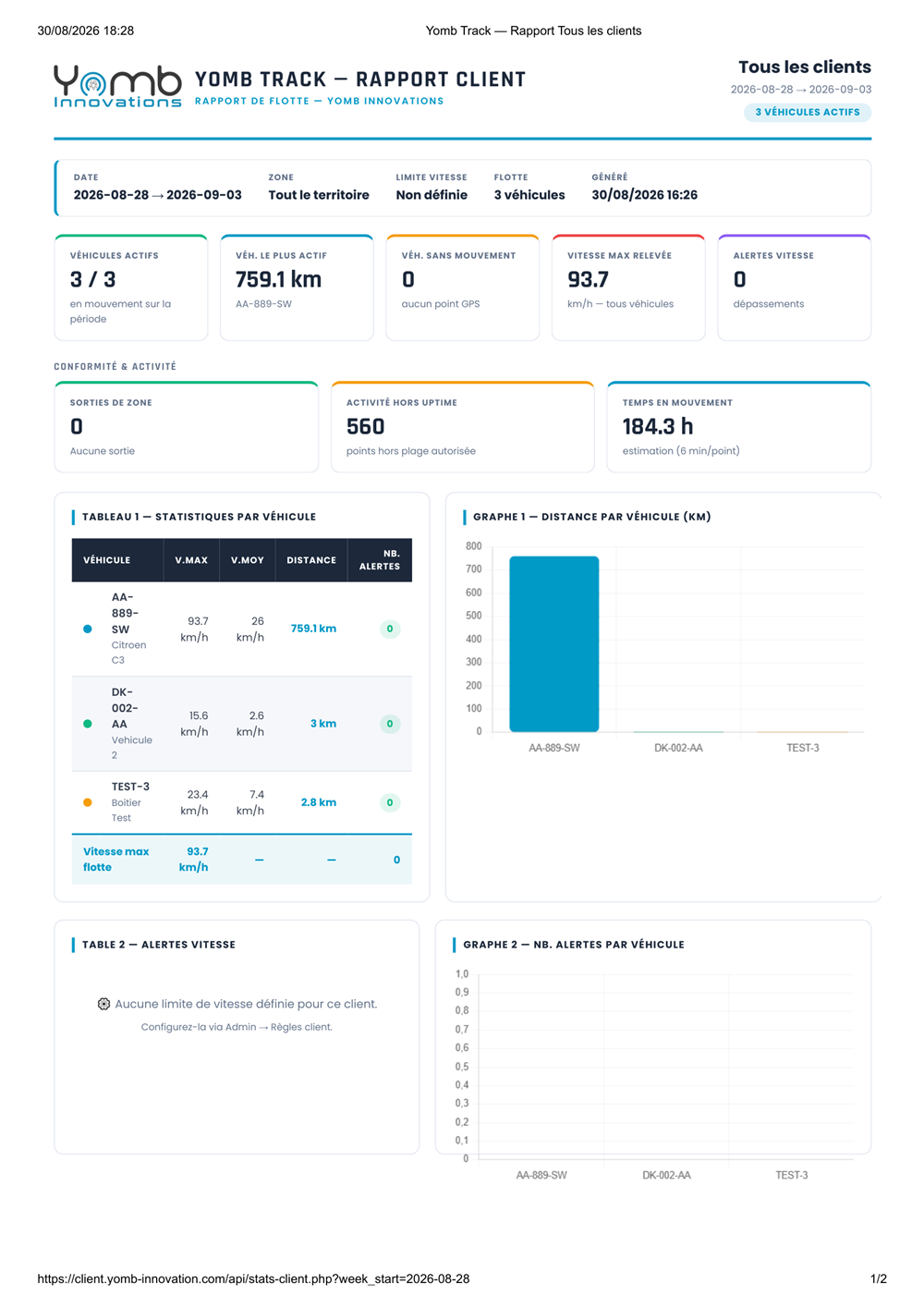
Task: Click the 'TABLE 2 — ALERTES VITESSE' heading
Action: click(x=159, y=945)
